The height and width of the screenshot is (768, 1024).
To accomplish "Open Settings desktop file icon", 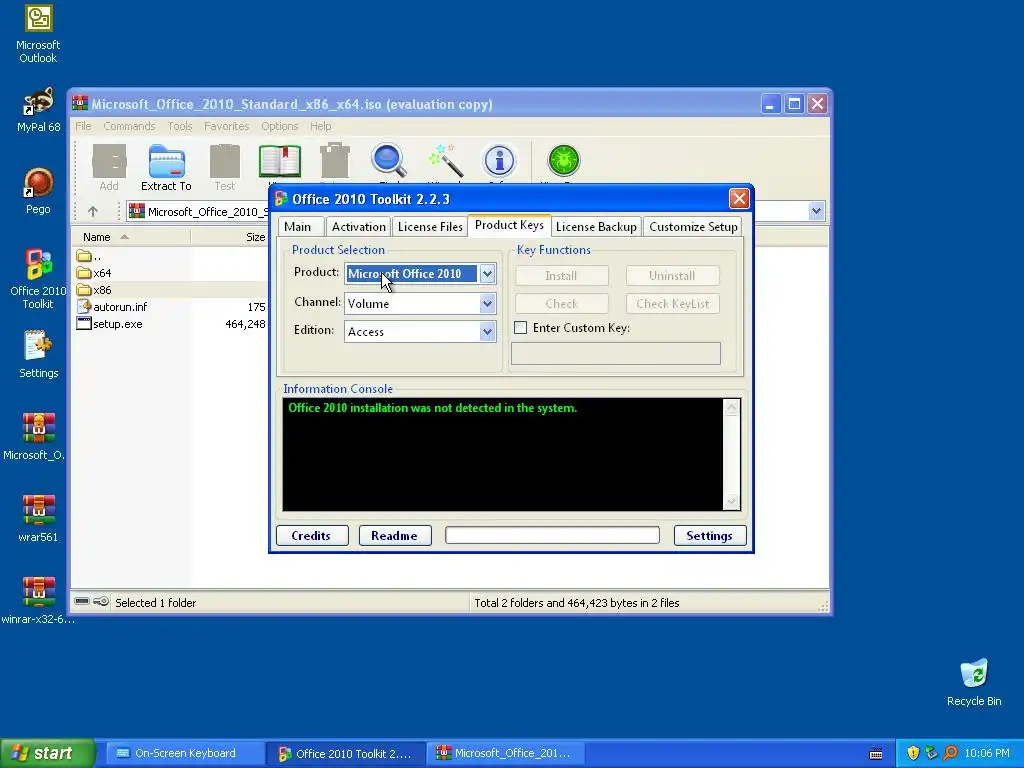I will [x=38, y=354].
